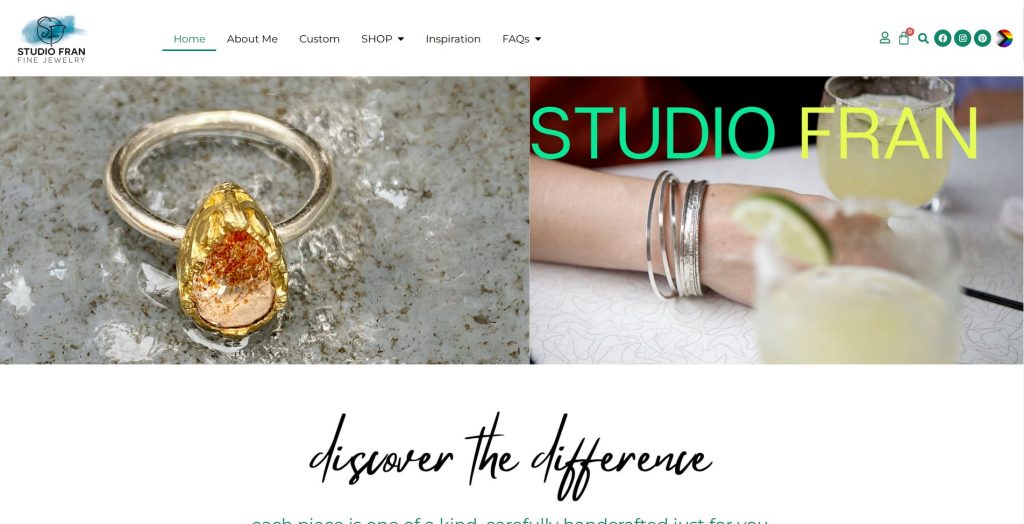
Task: Check the cart item count badge
Action: [x=910, y=31]
